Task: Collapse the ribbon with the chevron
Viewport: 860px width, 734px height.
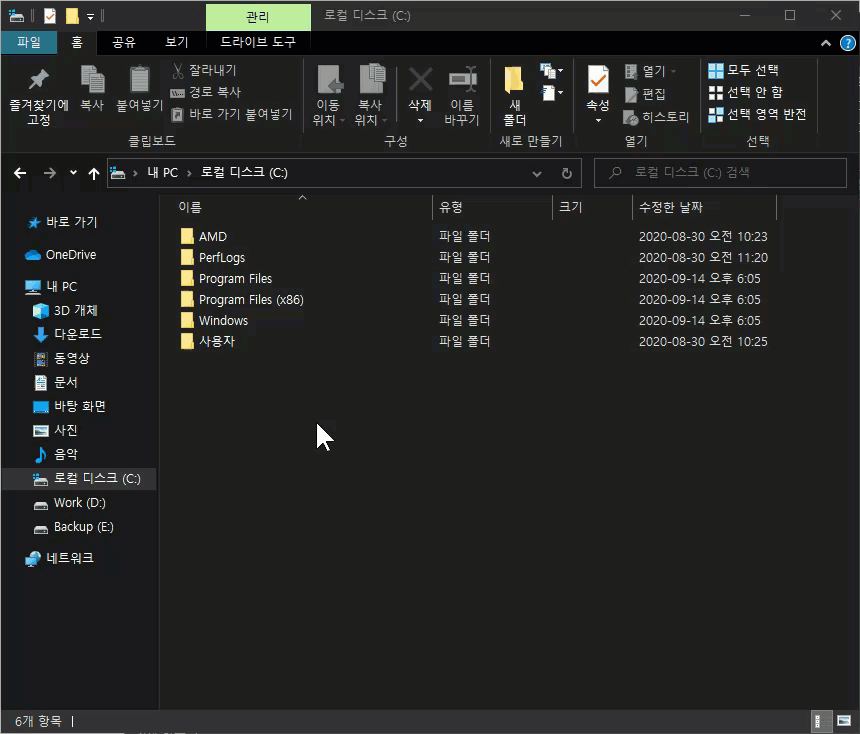Action: point(825,43)
